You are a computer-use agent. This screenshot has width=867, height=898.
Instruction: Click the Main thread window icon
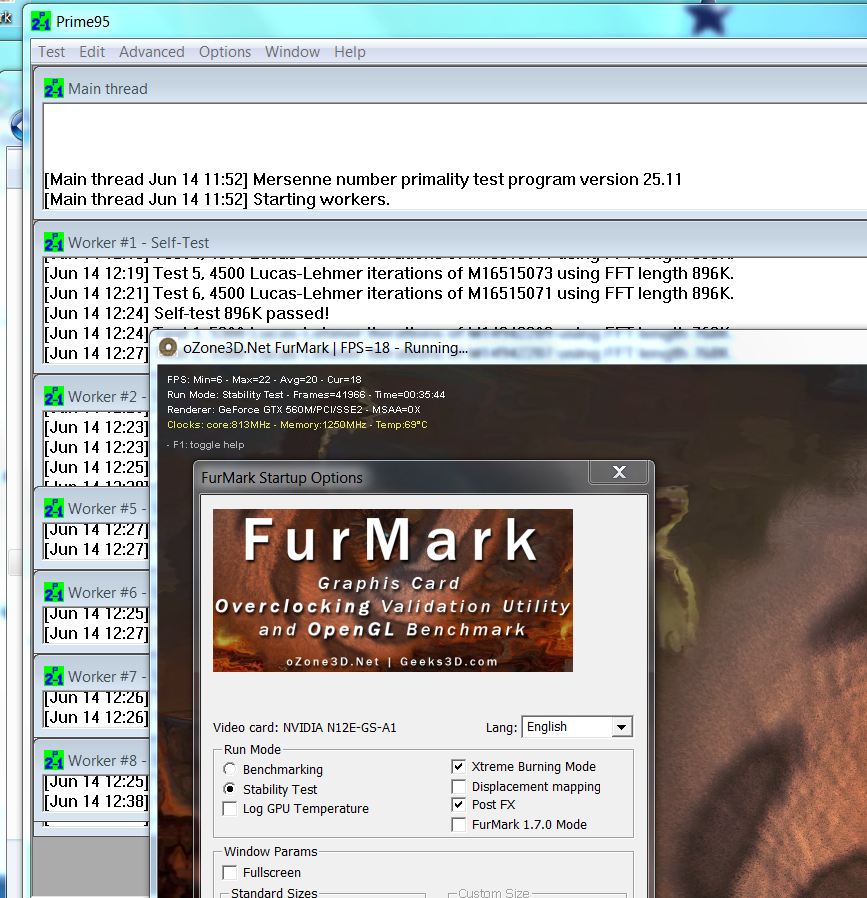point(54,89)
